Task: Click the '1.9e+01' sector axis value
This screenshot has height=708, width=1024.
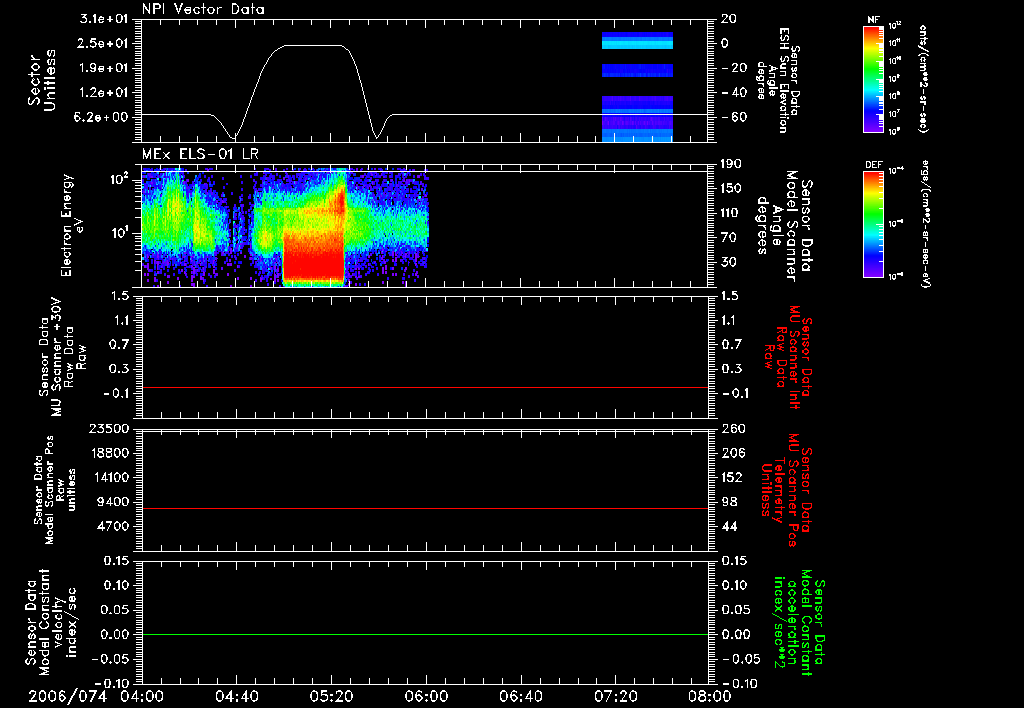Action: [x=104, y=68]
